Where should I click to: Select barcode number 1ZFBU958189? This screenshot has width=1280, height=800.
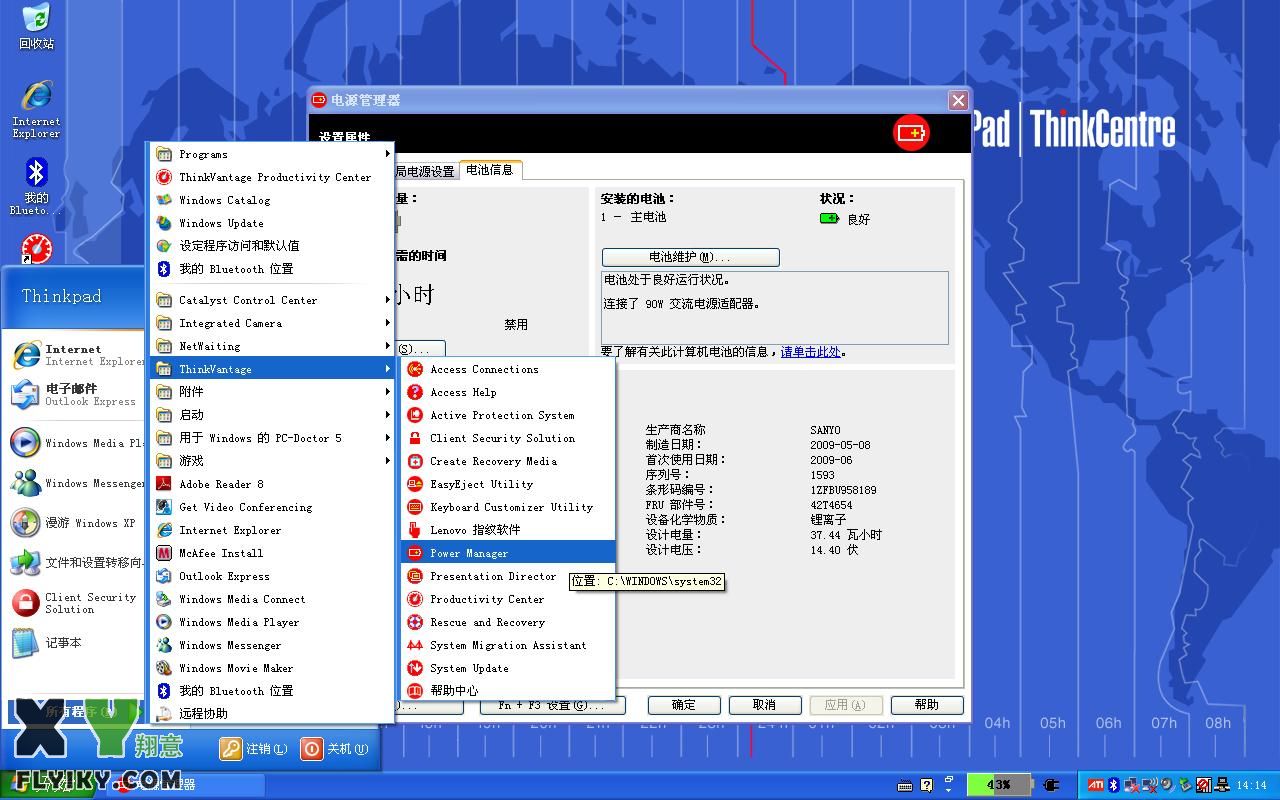pyautogui.click(x=844, y=490)
